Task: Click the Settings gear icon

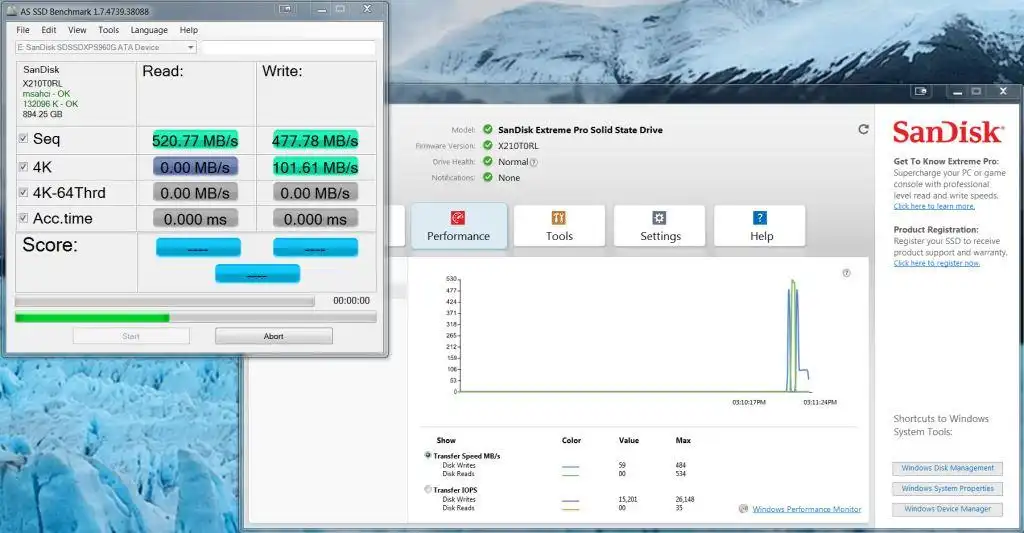Action: coord(659,218)
